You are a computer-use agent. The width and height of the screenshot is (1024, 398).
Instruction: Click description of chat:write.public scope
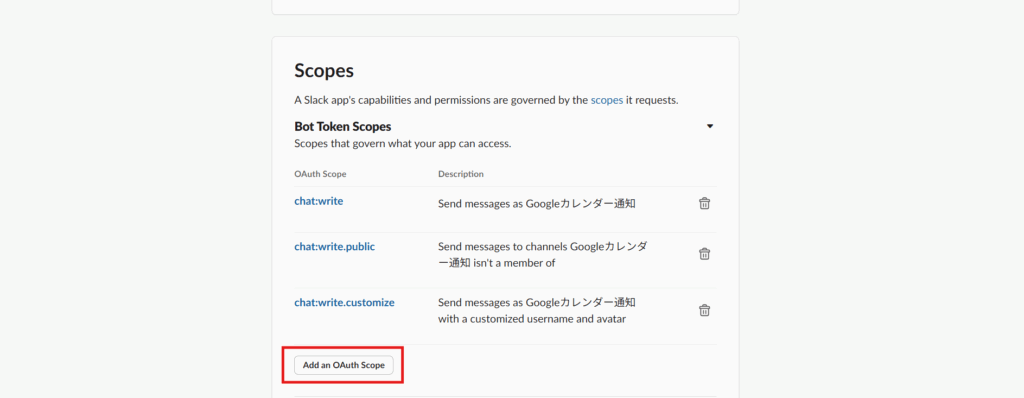pyautogui.click(x=543, y=255)
